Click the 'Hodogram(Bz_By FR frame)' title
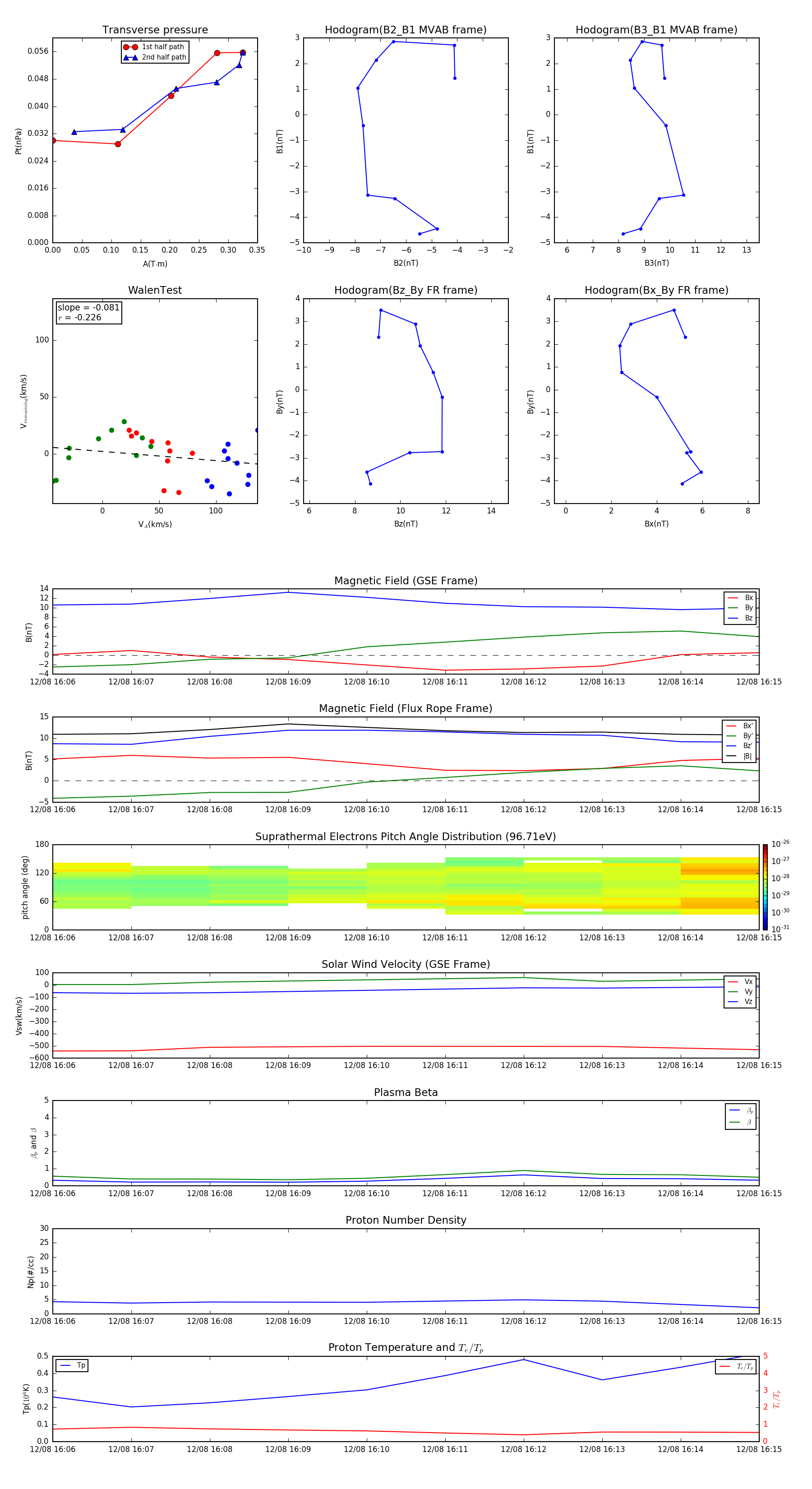This screenshot has width=812, height=1489. [x=406, y=290]
